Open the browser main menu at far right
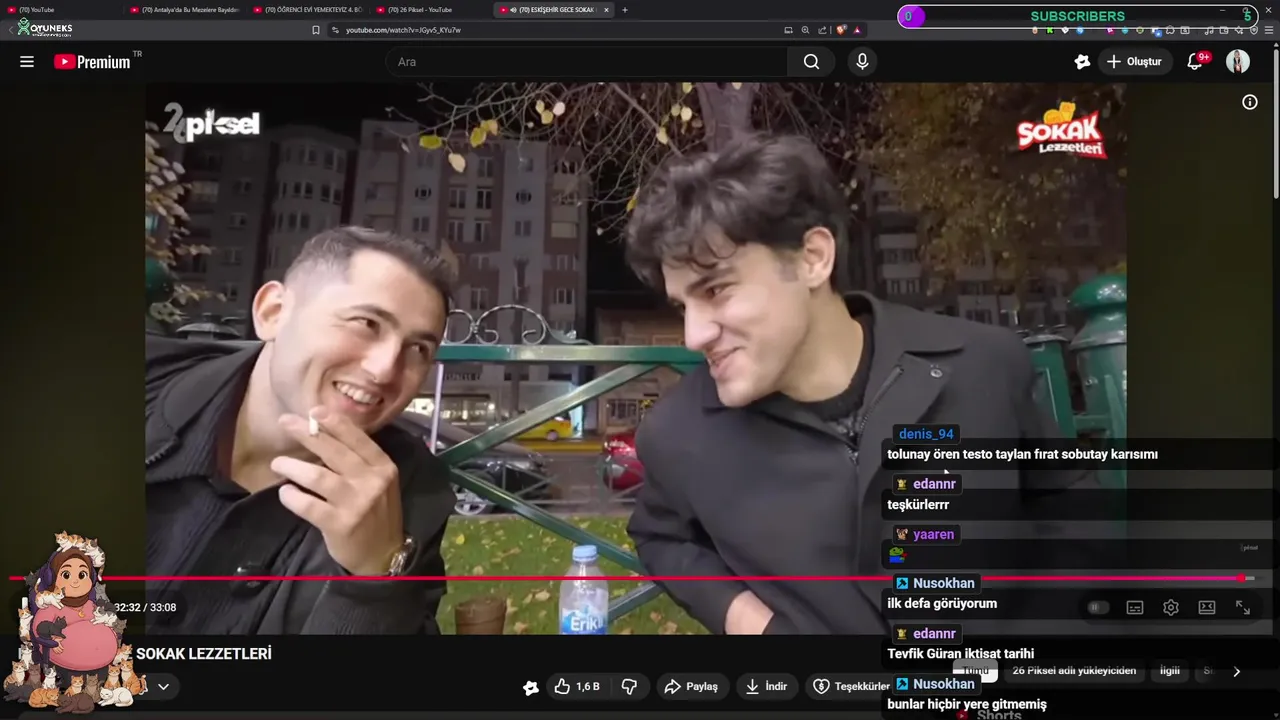The height and width of the screenshot is (720, 1280). click(x=1269, y=30)
